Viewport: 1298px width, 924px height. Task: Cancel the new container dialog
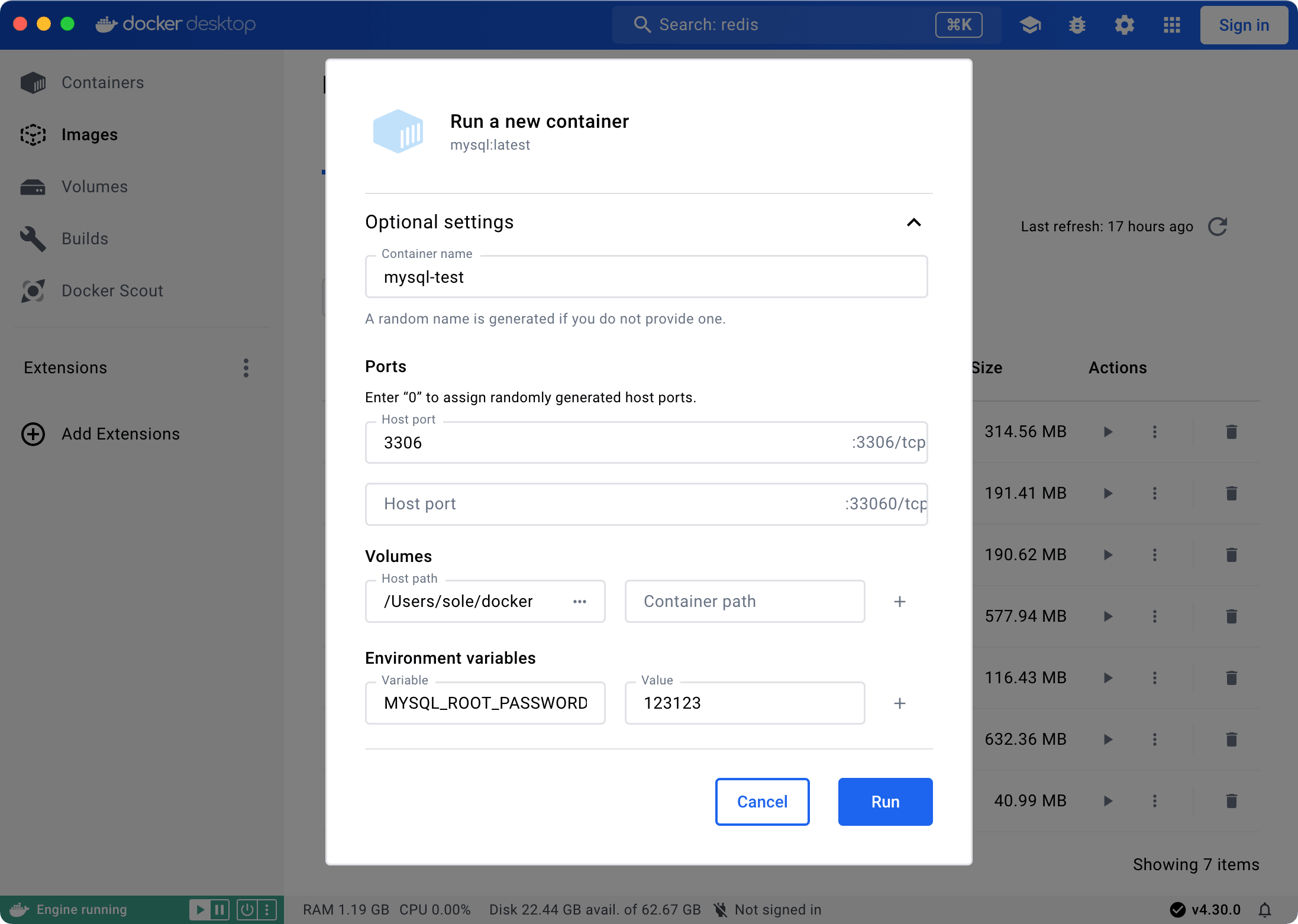click(762, 802)
